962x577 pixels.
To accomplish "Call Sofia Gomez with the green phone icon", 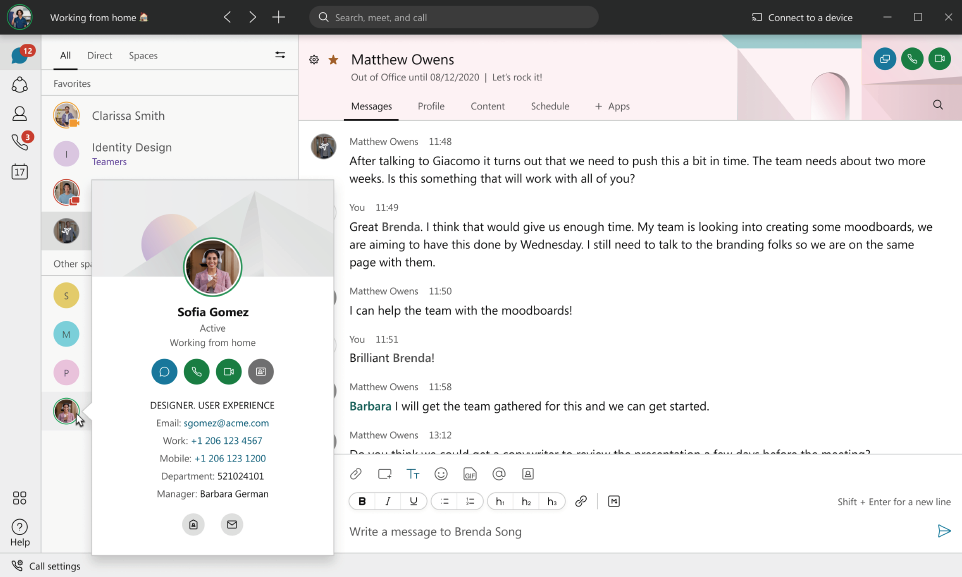I will (196, 372).
